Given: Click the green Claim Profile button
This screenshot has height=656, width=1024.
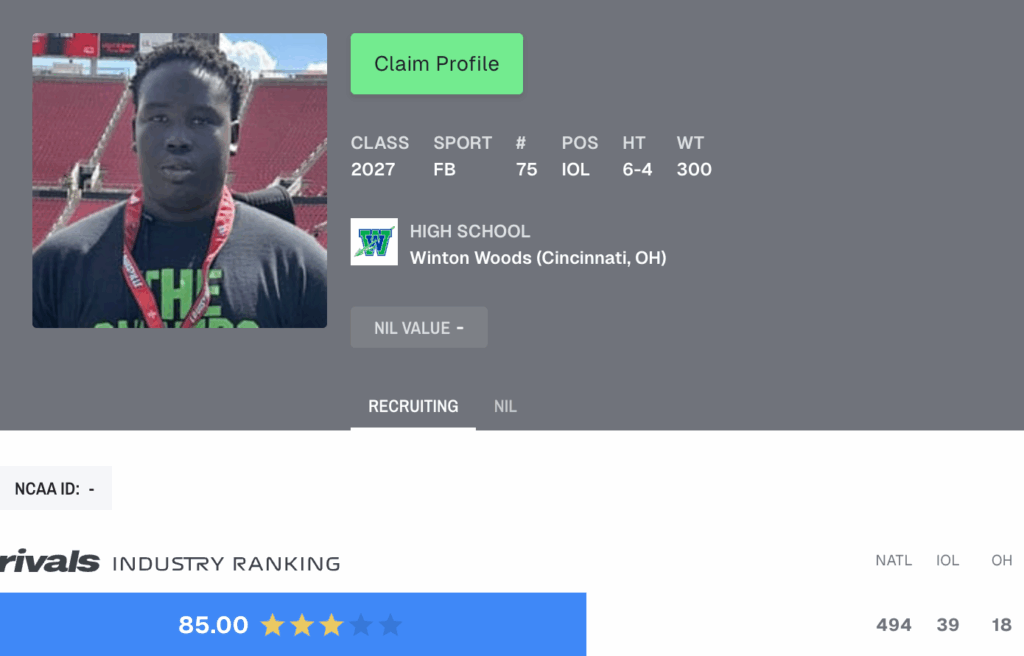Looking at the screenshot, I should point(437,64).
